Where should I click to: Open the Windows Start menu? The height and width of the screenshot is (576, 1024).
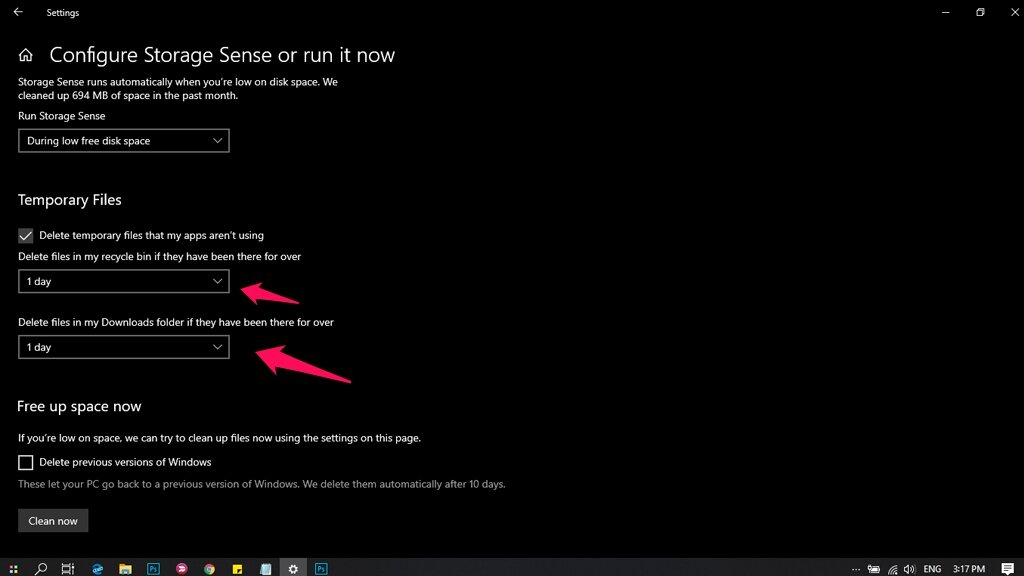13,569
